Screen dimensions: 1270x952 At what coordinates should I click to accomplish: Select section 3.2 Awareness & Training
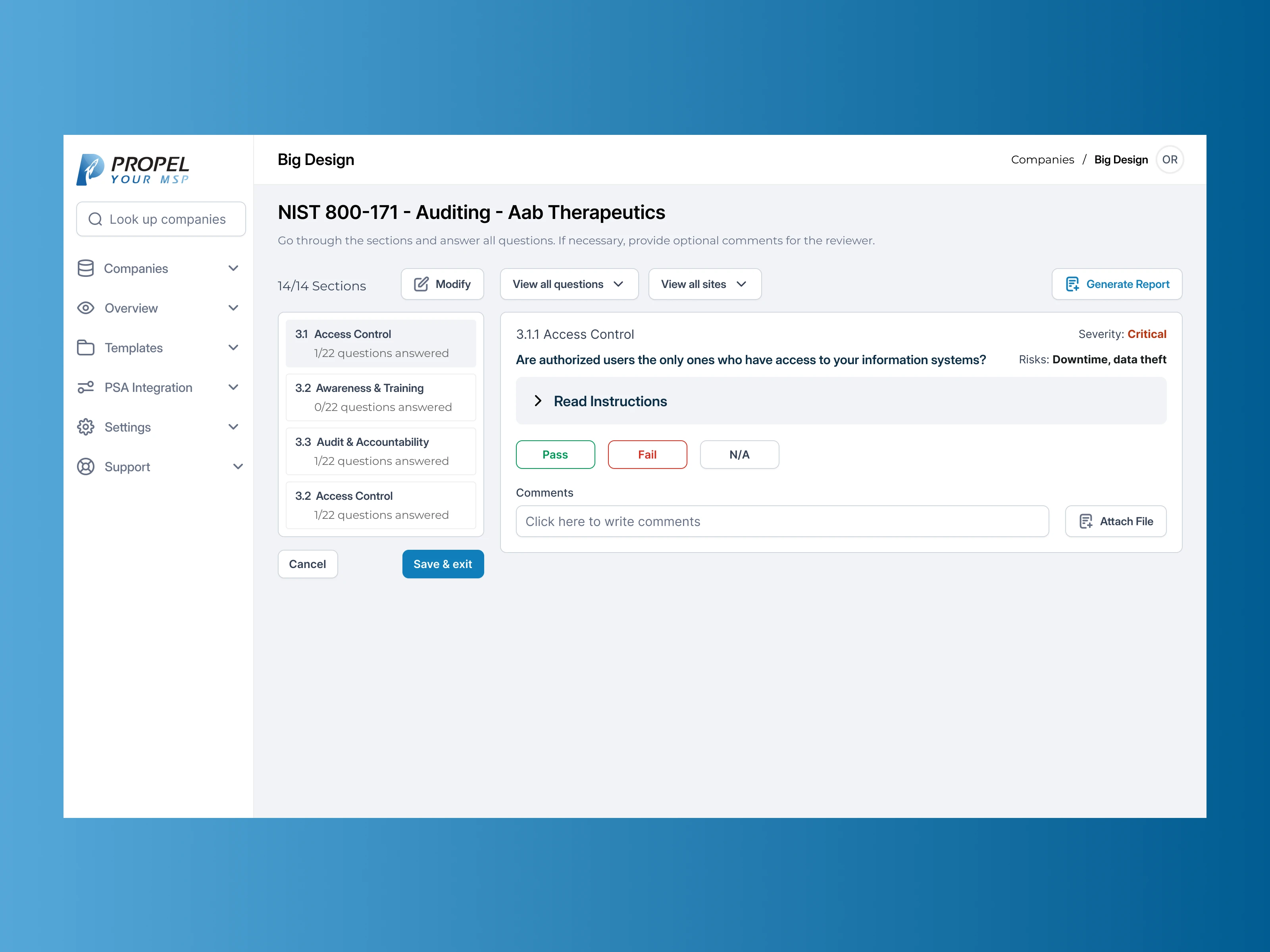(381, 397)
